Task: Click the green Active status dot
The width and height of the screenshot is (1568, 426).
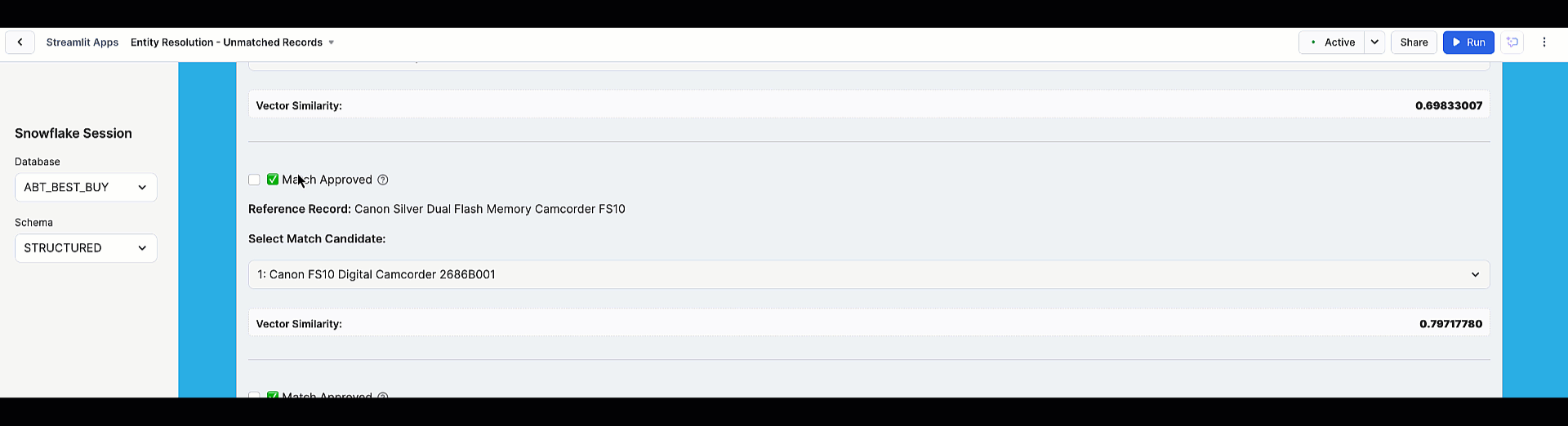Action: click(x=1313, y=42)
